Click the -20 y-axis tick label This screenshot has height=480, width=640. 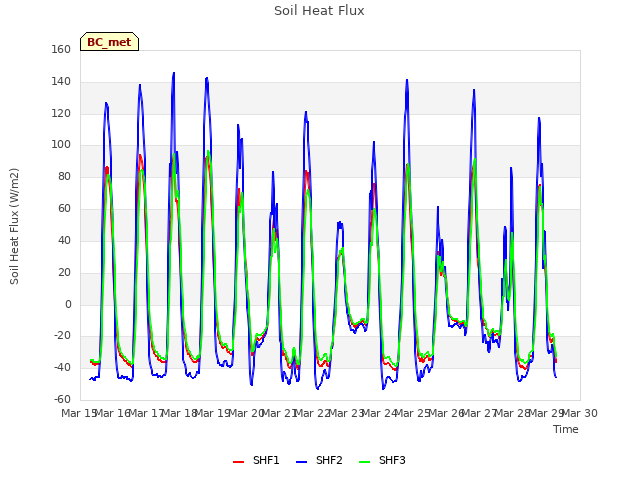(x=63, y=336)
